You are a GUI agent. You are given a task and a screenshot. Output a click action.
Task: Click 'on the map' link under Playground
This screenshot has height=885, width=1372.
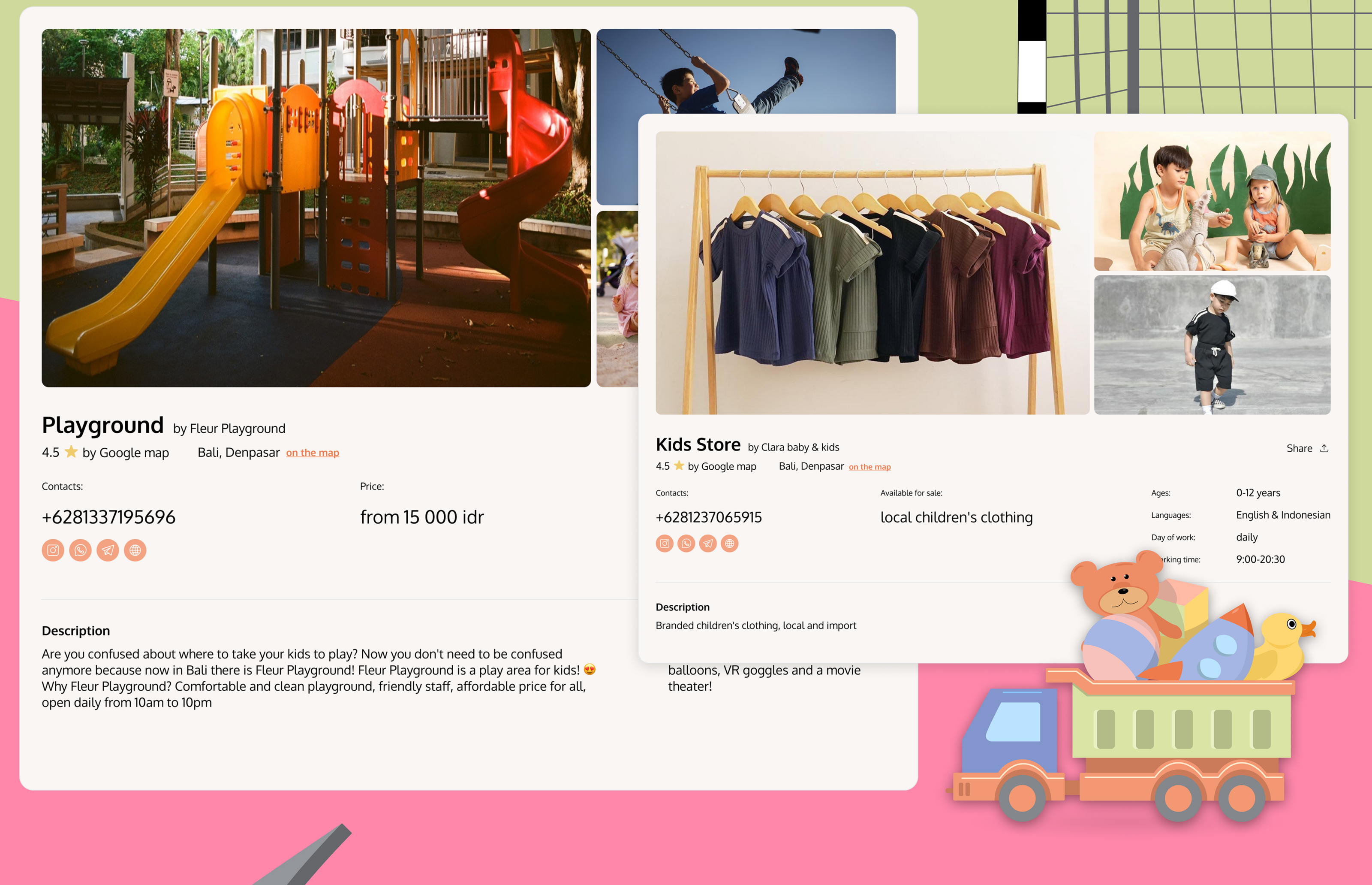[313, 453]
